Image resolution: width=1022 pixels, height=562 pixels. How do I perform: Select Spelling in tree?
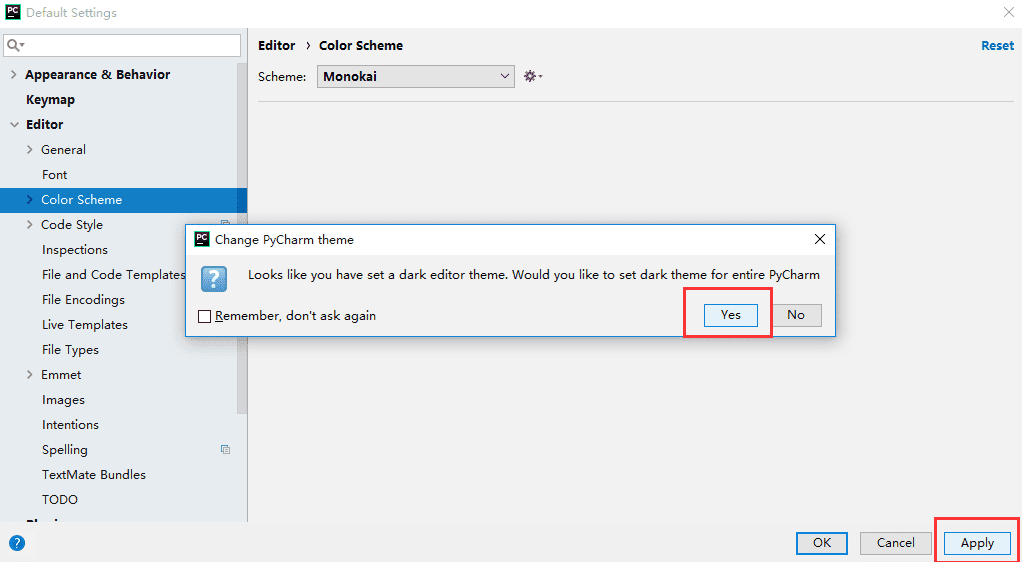[65, 450]
